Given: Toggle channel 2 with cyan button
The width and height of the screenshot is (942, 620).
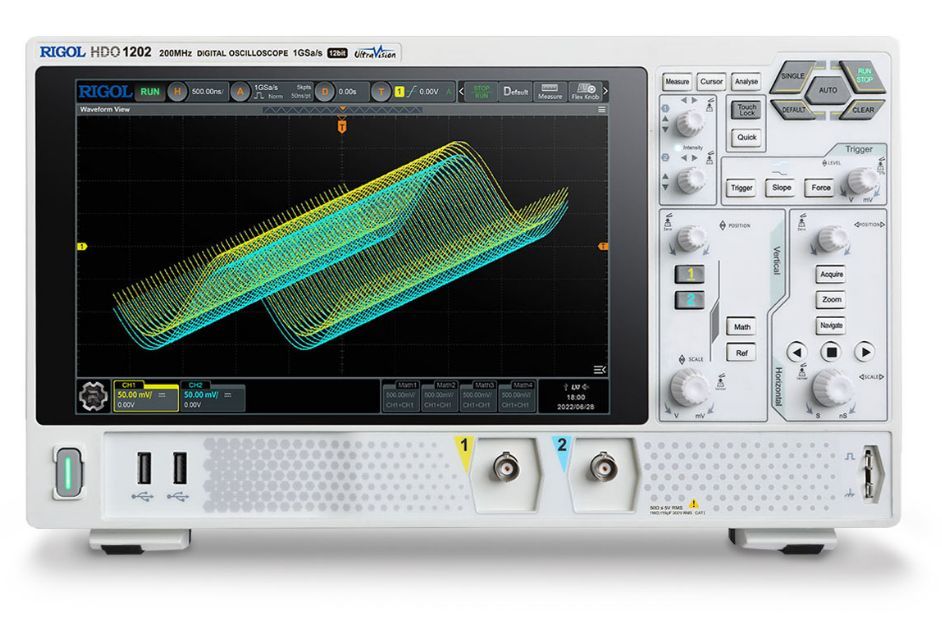Looking at the screenshot, I should coord(689,299).
